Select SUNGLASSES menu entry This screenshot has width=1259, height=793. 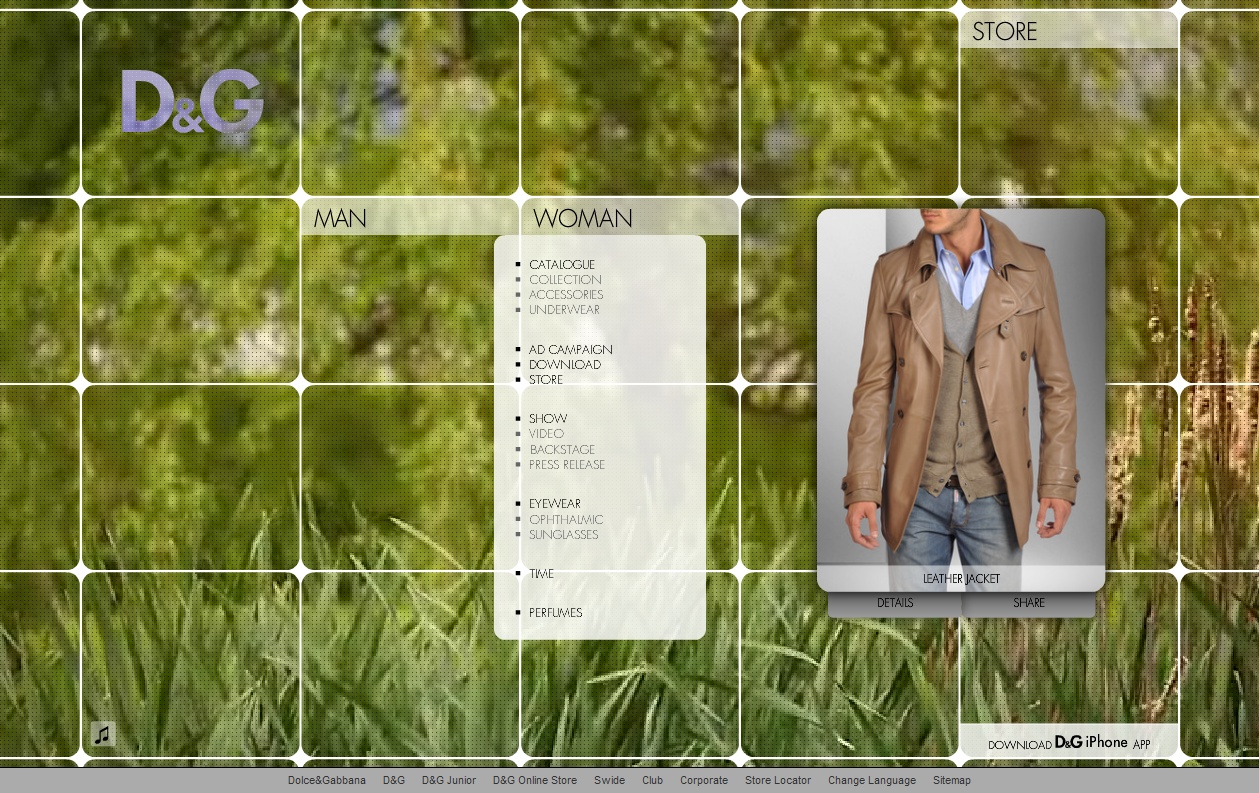tap(564, 535)
